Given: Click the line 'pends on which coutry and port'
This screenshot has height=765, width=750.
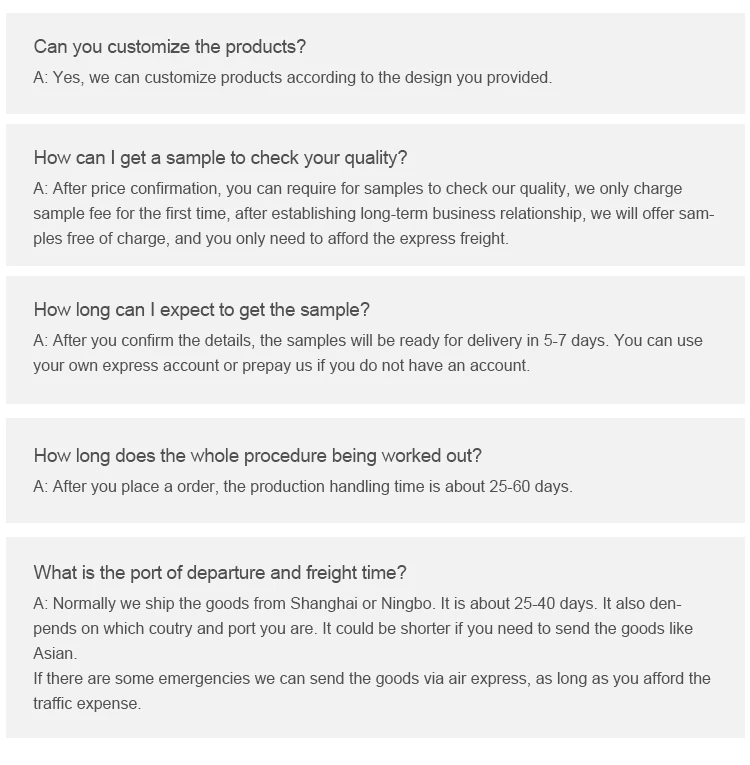Looking at the screenshot, I should 363,628.
